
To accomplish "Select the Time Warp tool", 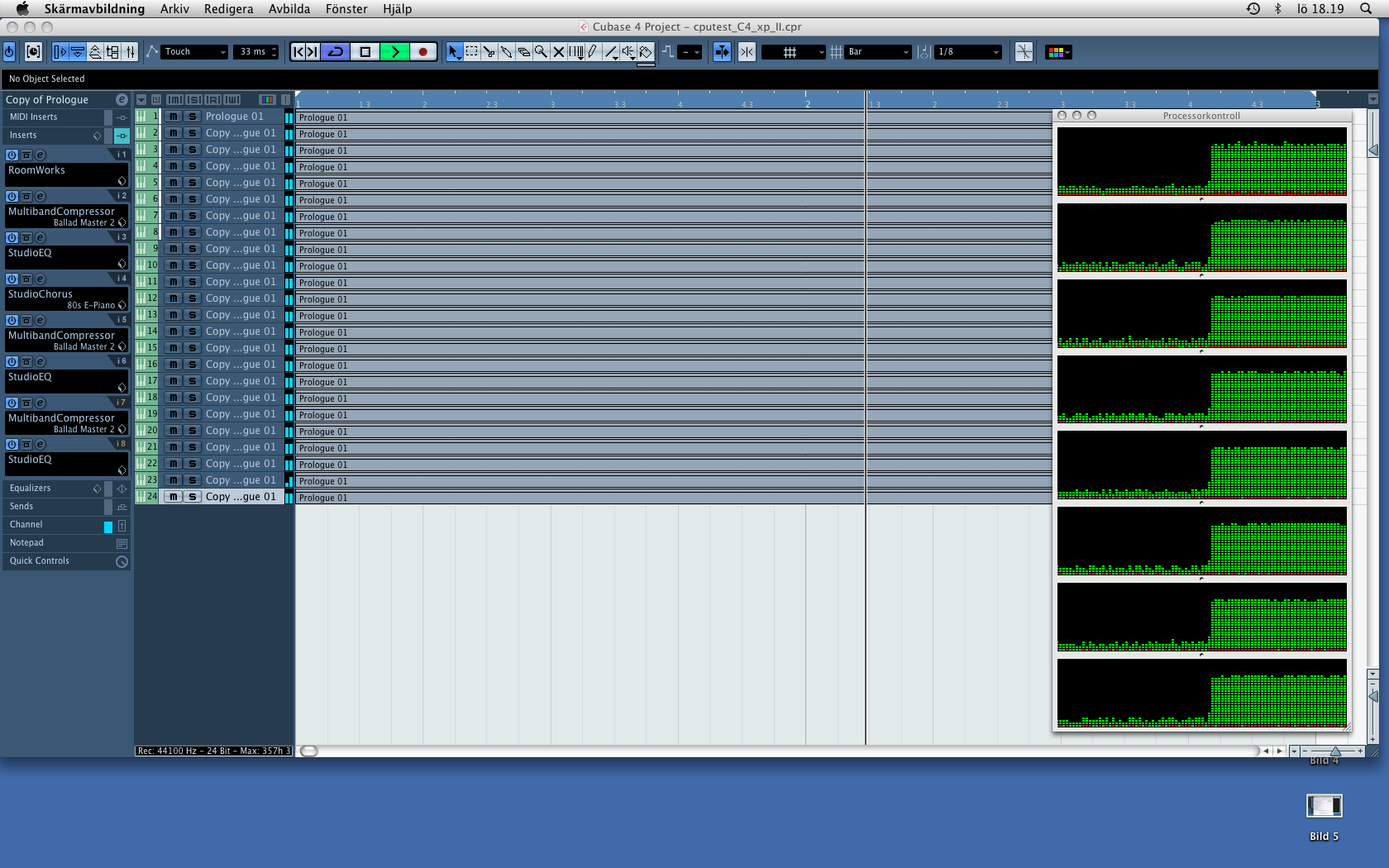I will (575, 52).
